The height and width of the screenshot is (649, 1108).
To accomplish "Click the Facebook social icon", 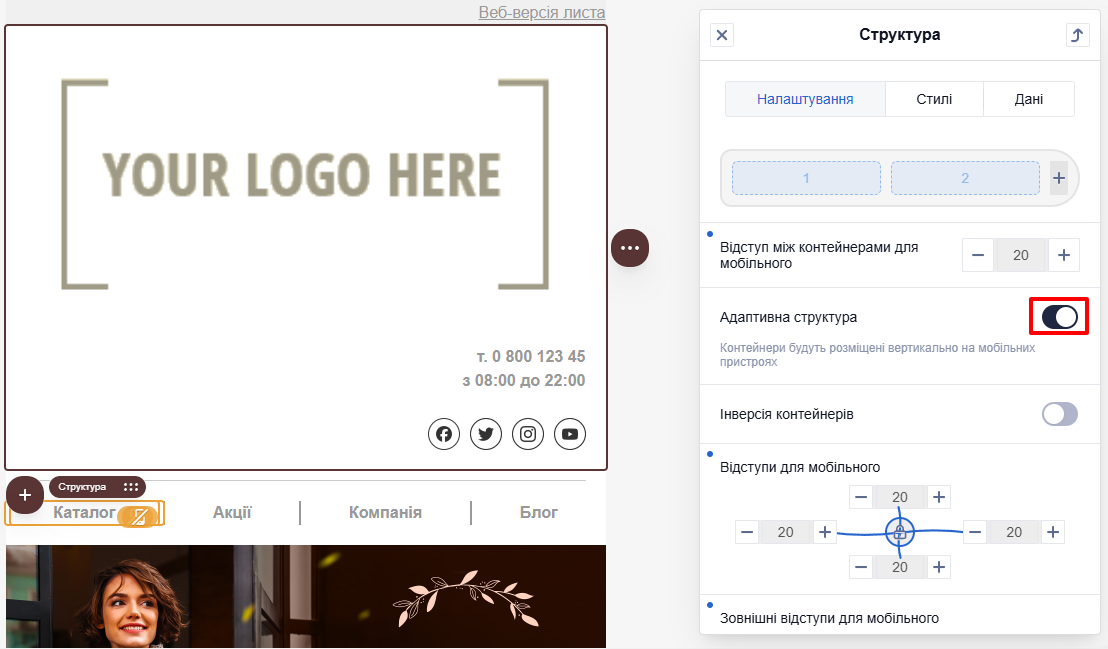I will click(444, 434).
